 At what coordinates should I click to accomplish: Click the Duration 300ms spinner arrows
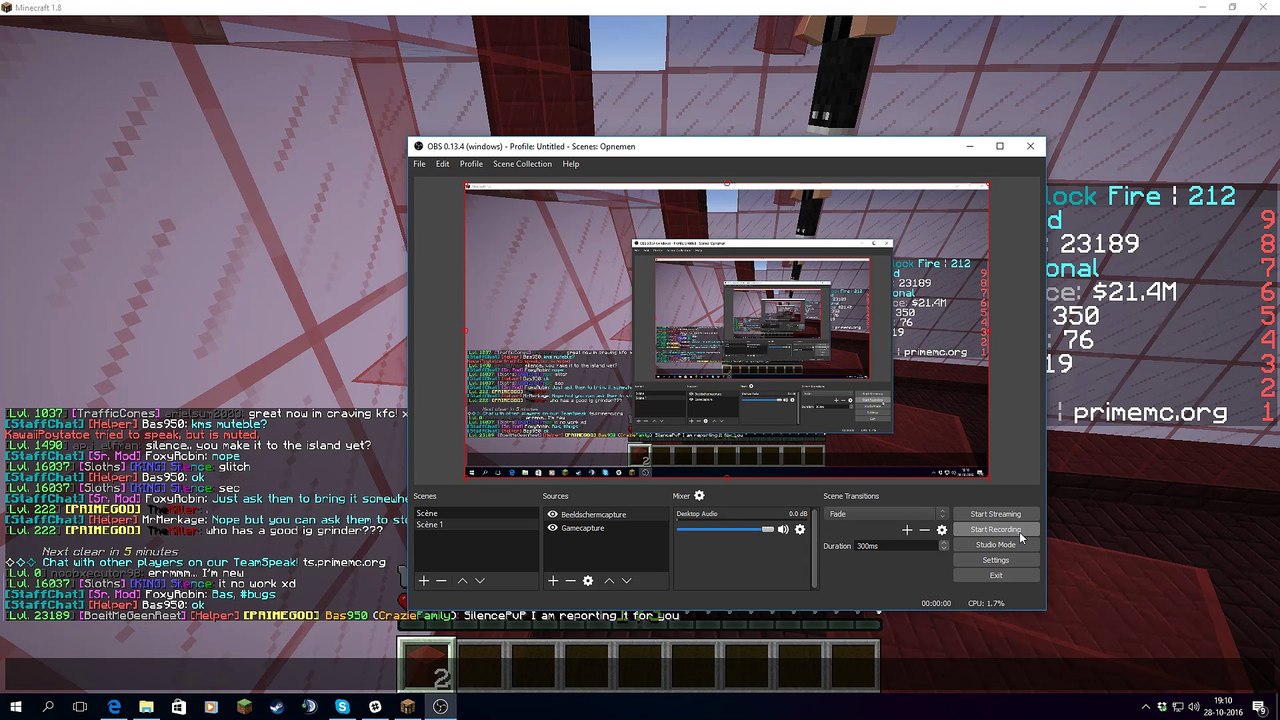point(943,546)
